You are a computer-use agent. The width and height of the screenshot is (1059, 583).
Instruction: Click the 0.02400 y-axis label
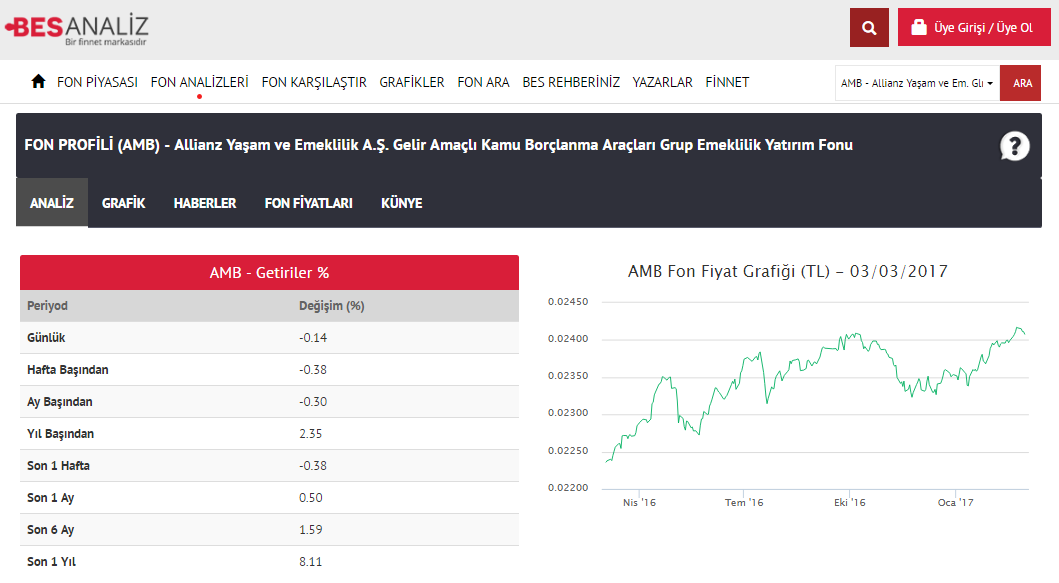[x=568, y=338]
